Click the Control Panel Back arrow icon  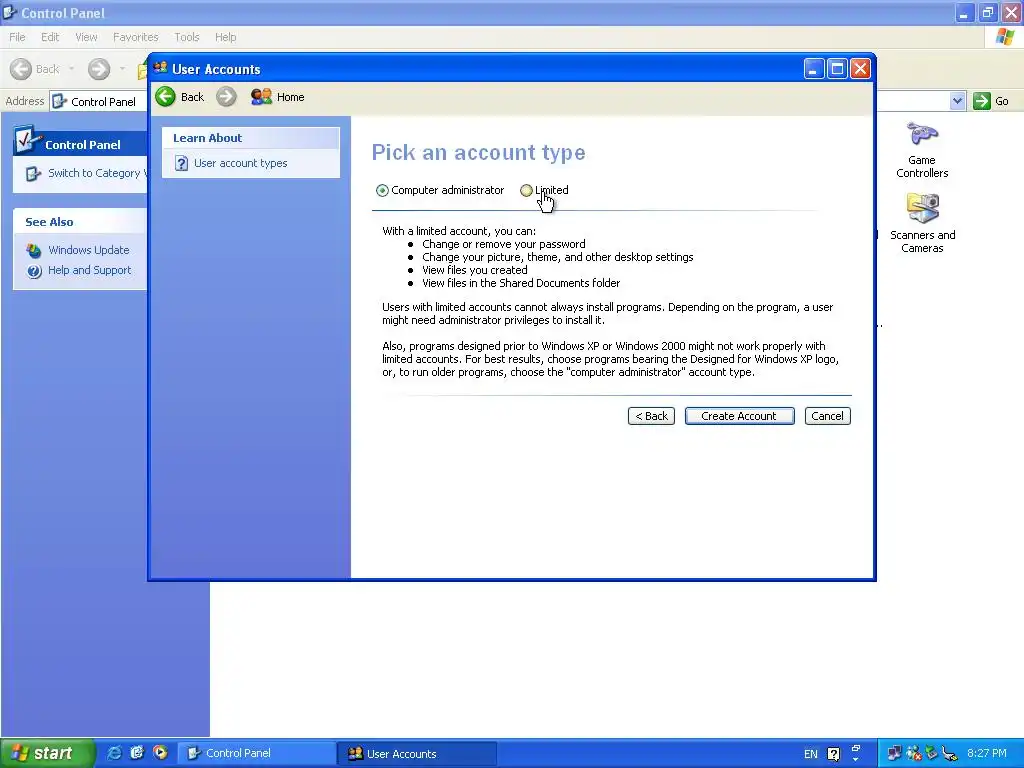[21, 69]
